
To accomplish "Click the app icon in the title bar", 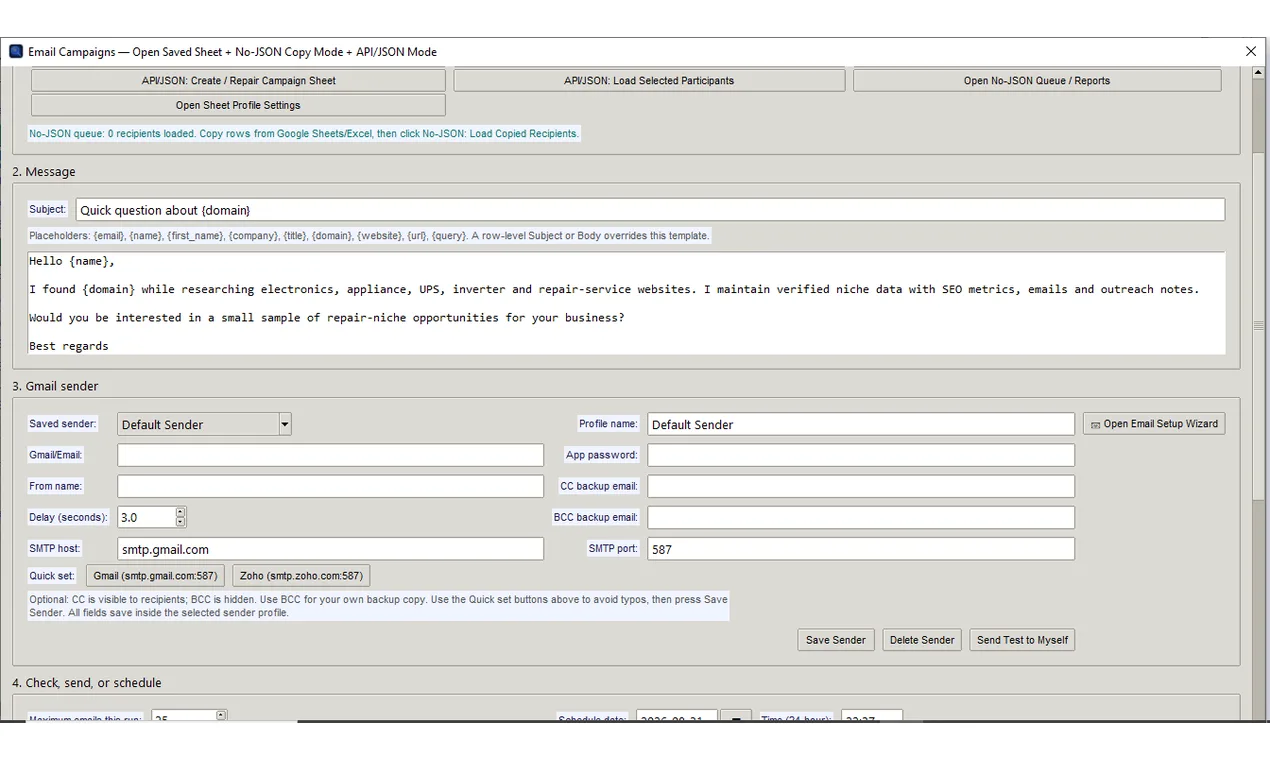I will 15,51.
